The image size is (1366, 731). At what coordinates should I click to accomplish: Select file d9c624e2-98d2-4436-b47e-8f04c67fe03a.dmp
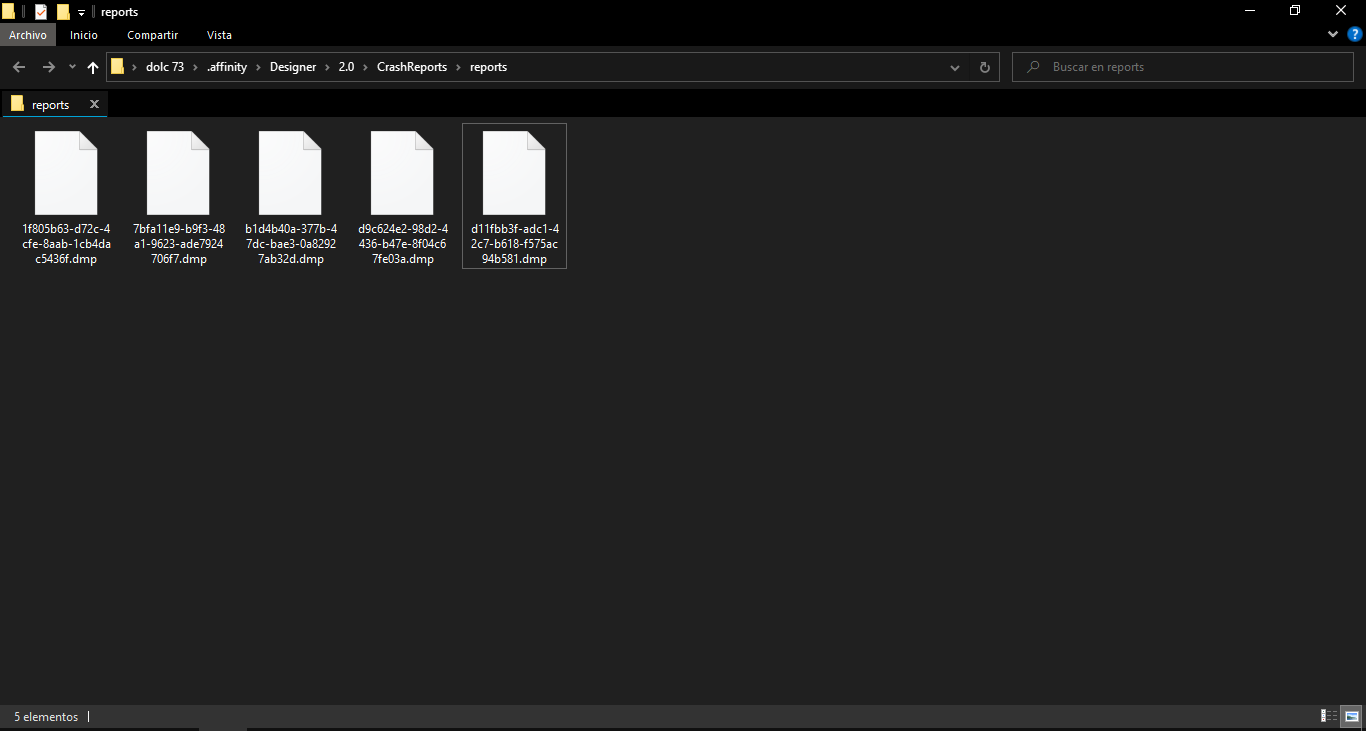click(402, 196)
